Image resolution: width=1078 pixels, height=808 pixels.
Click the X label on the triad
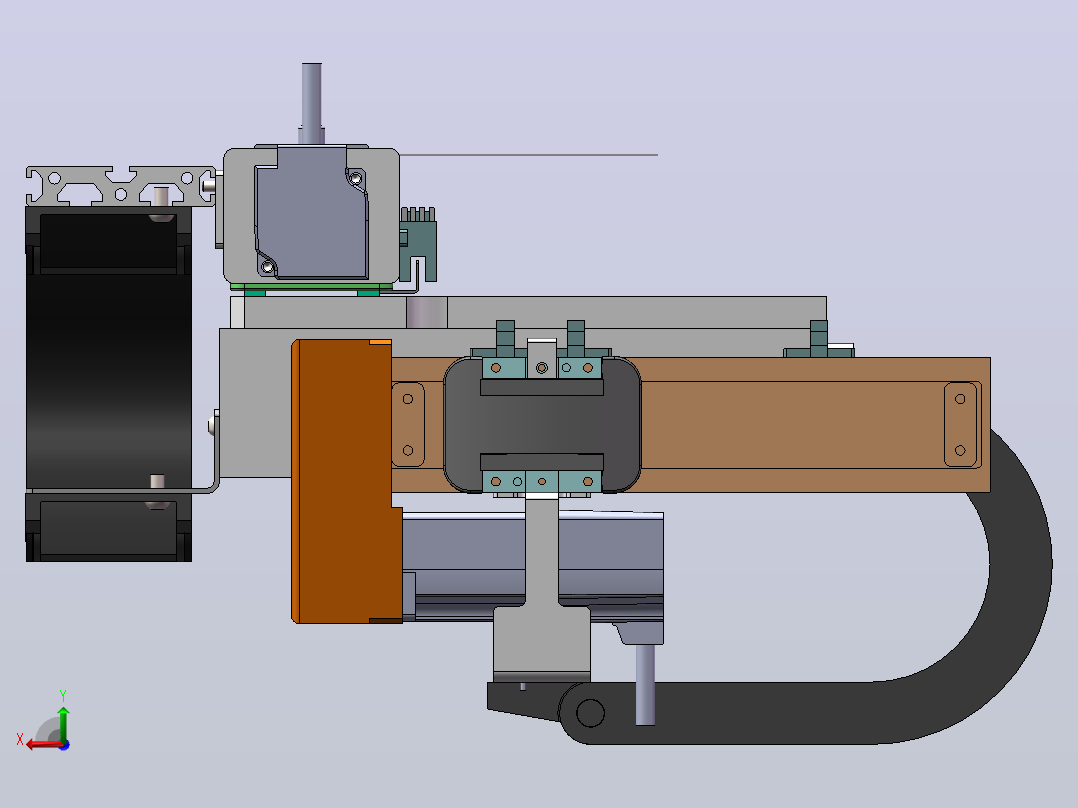(x=20, y=740)
